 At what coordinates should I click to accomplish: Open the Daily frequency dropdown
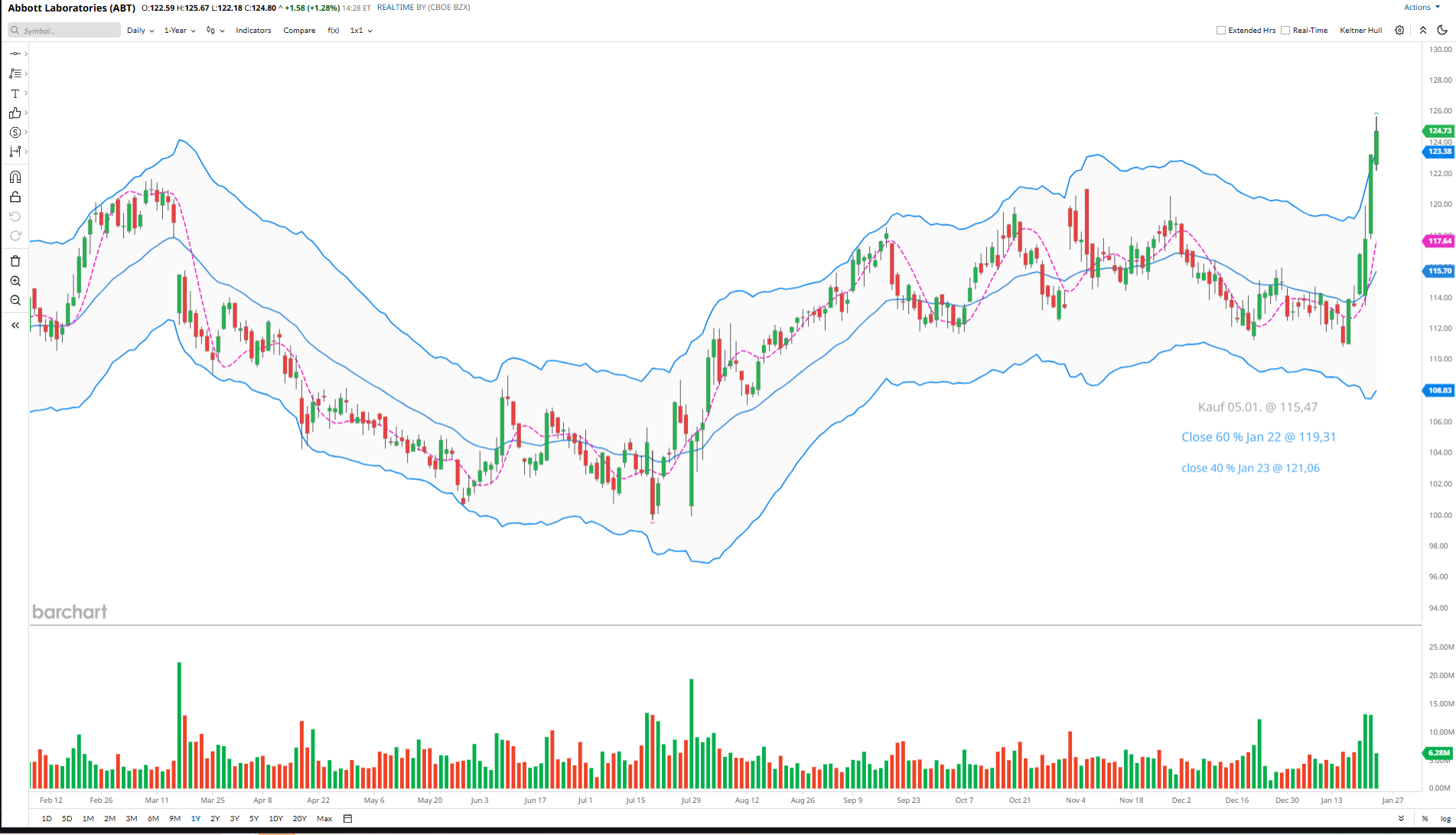[140, 31]
